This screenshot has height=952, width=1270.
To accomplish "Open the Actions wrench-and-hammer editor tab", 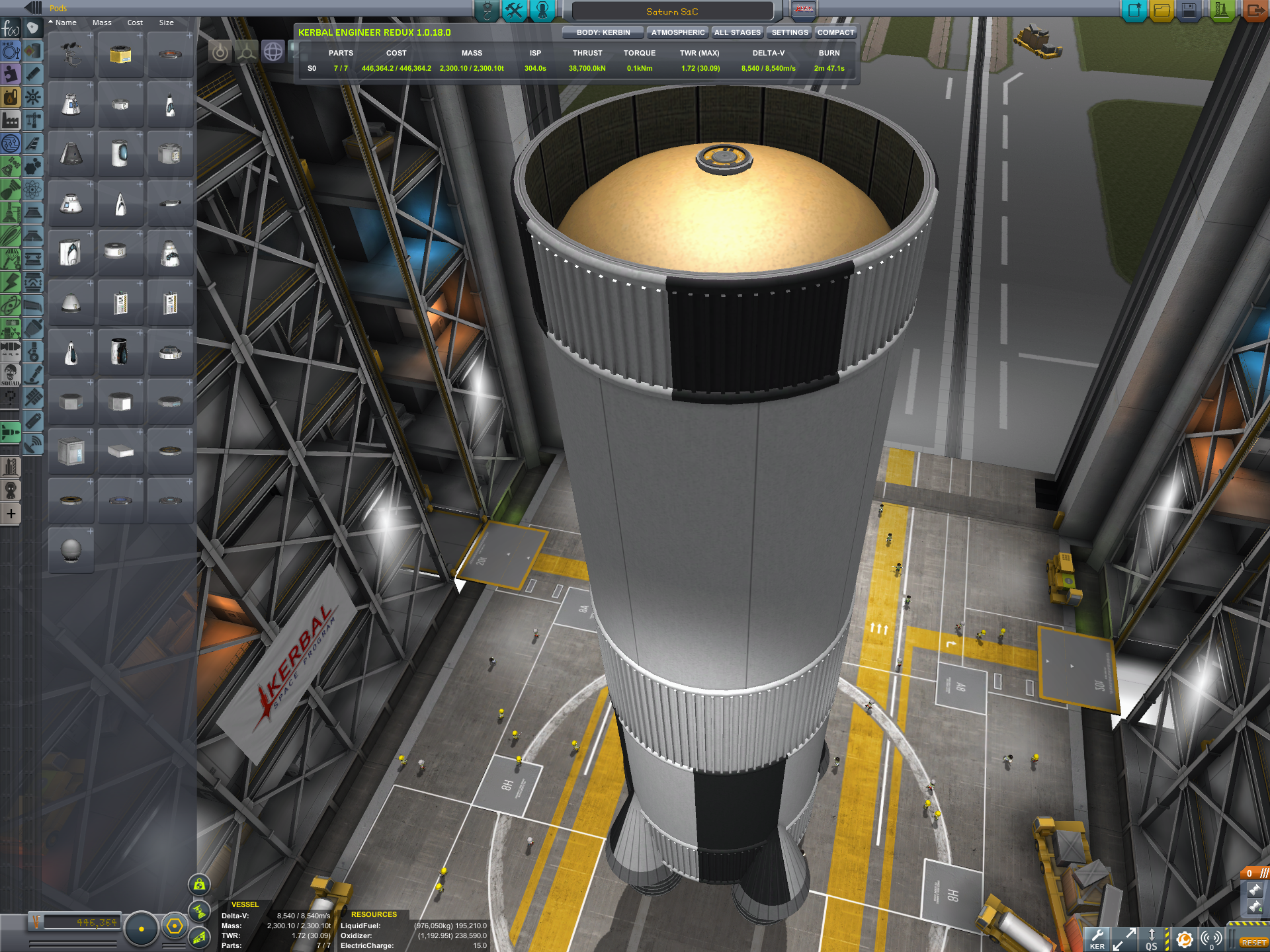I will pyautogui.click(x=515, y=11).
